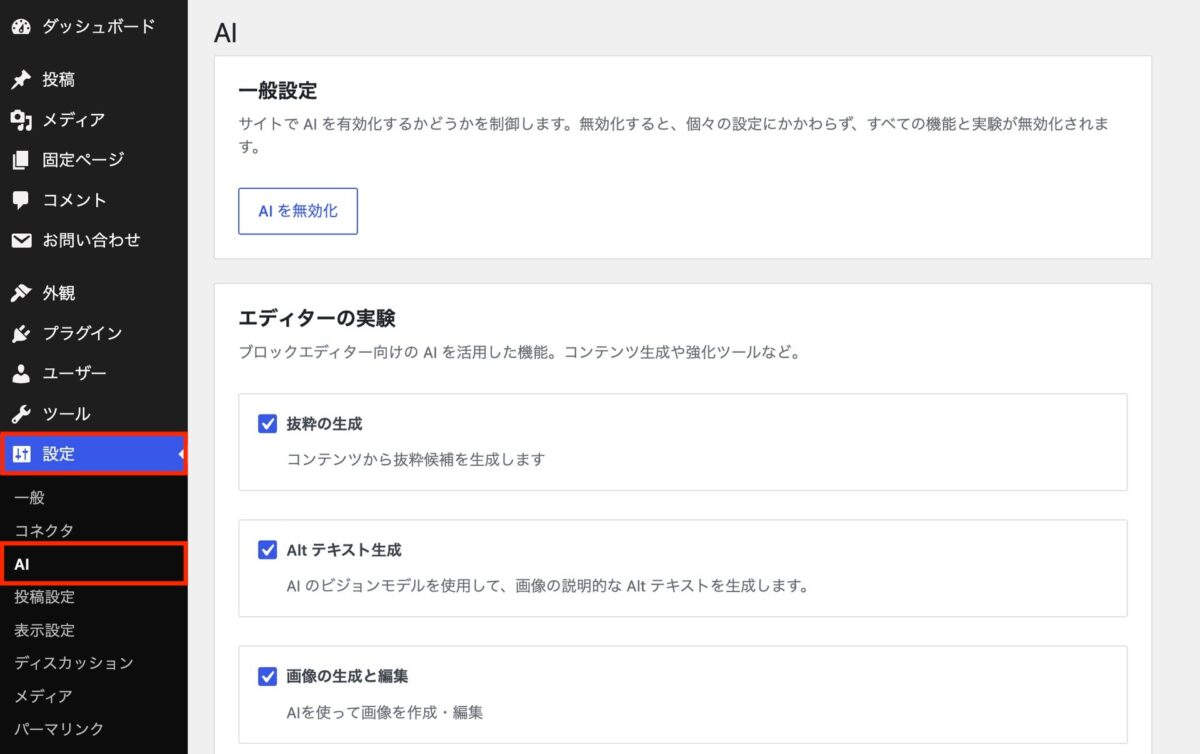
Task: Click the Dashboard gauge icon
Action: 21,27
